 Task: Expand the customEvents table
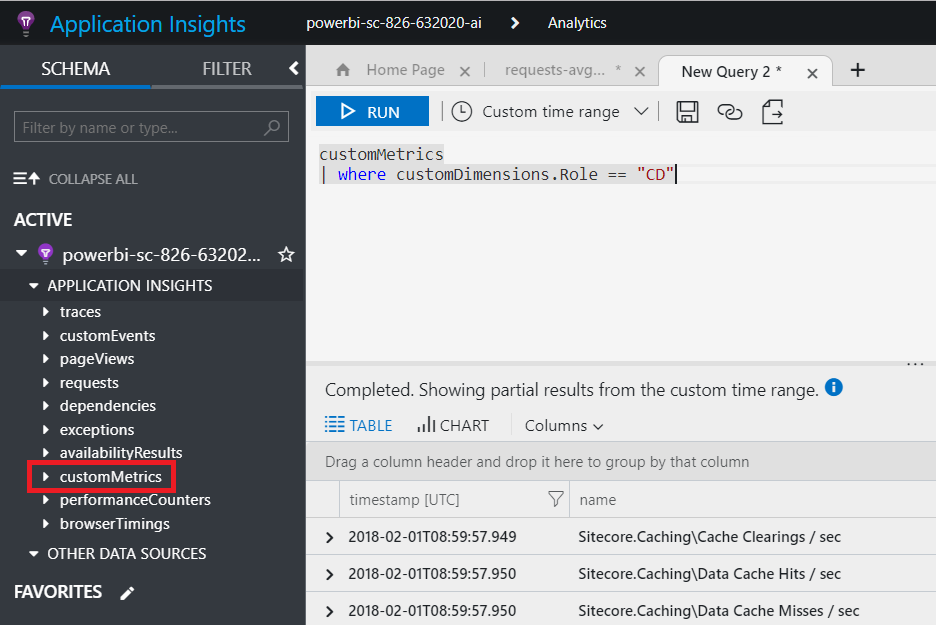pyautogui.click(x=46, y=335)
